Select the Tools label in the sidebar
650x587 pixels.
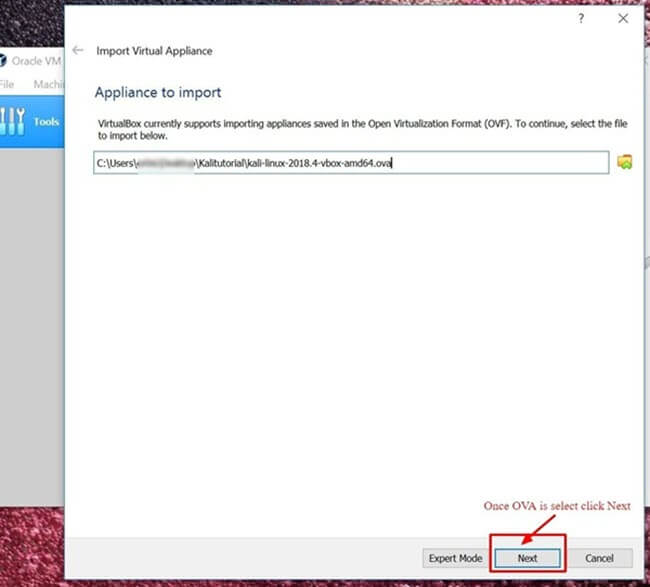coord(46,122)
